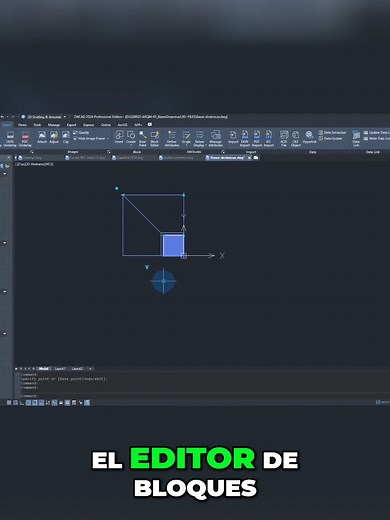Open the Express ribbon tab
This screenshot has width=390, height=520.
tap(88, 125)
